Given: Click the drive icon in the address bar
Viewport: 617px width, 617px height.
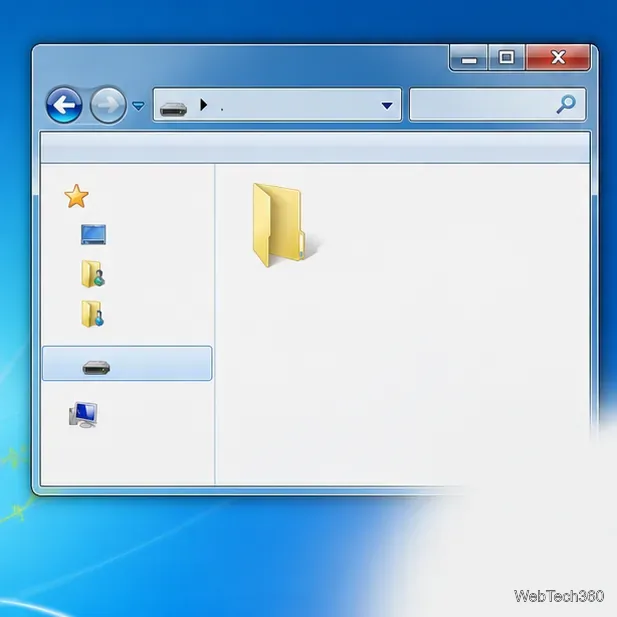Looking at the screenshot, I should (174, 109).
